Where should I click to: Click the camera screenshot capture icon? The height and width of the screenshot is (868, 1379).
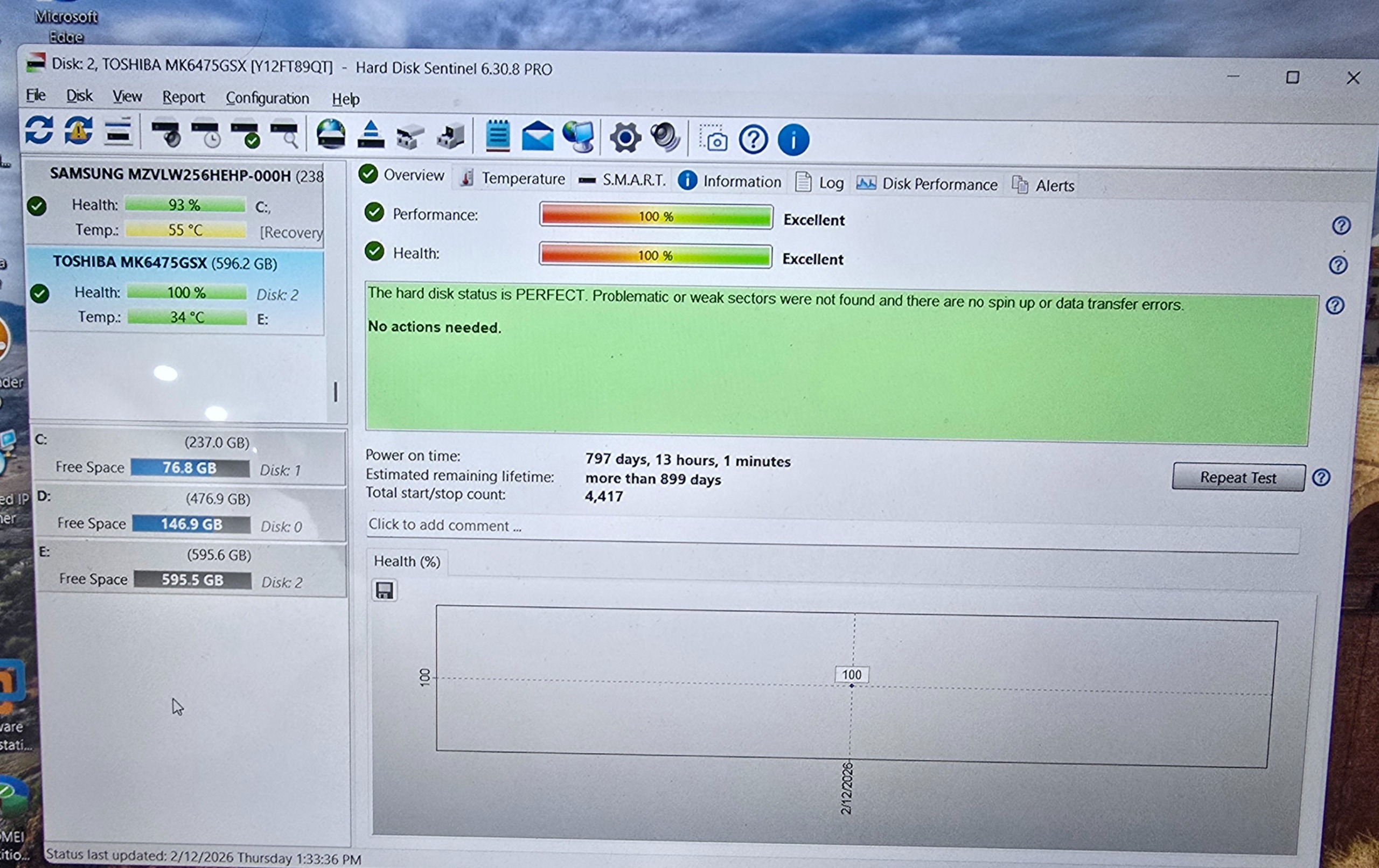[714, 139]
